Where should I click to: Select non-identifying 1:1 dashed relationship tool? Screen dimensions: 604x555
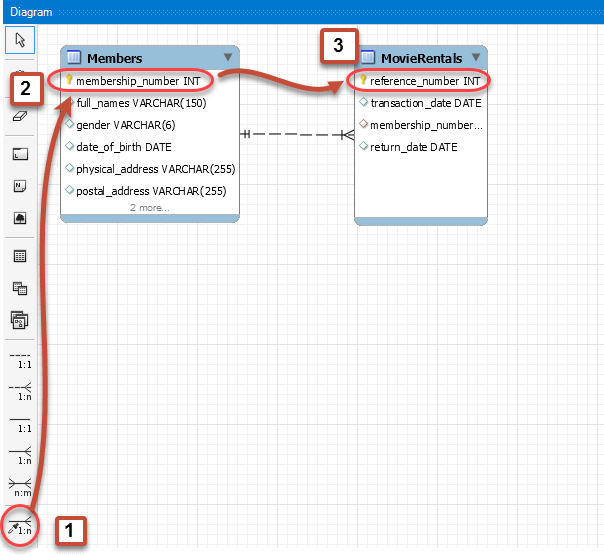coord(20,359)
